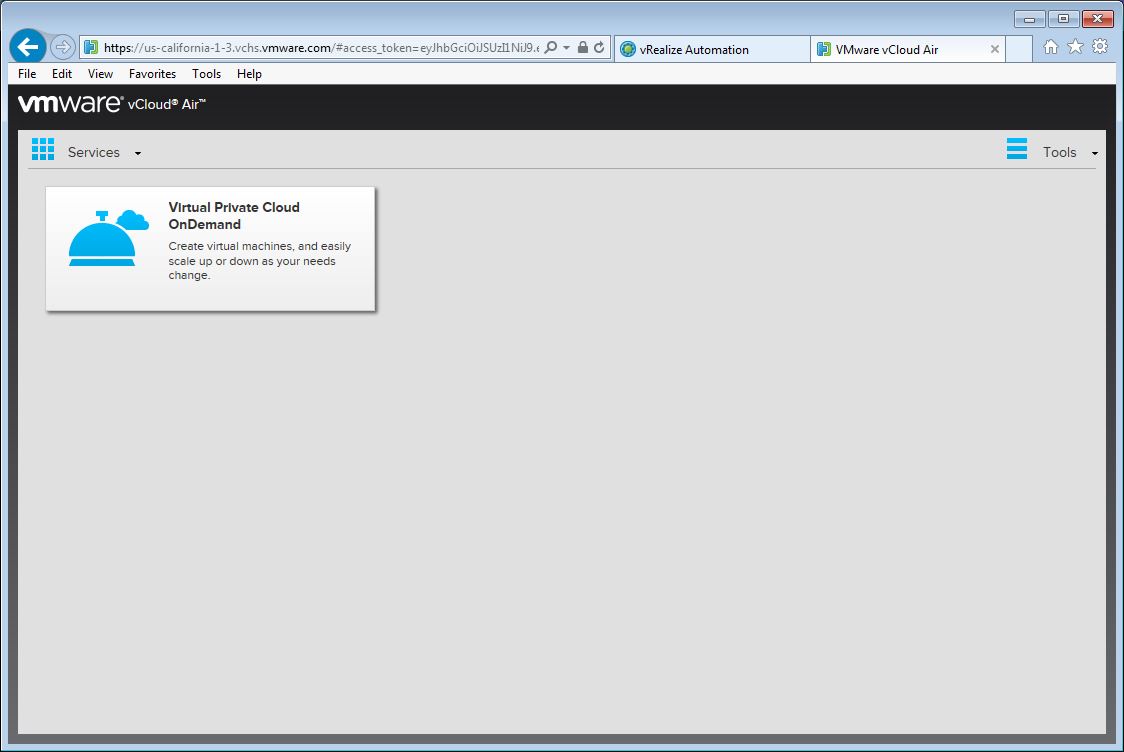This screenshot has height=752, width=1124.
Task: Click the VMware vCloud Air logo
Action: (112, 104)
